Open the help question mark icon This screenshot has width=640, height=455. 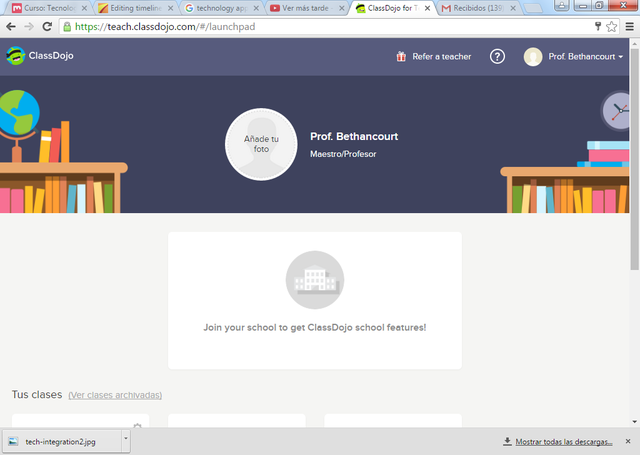click(x=497, y=56)
